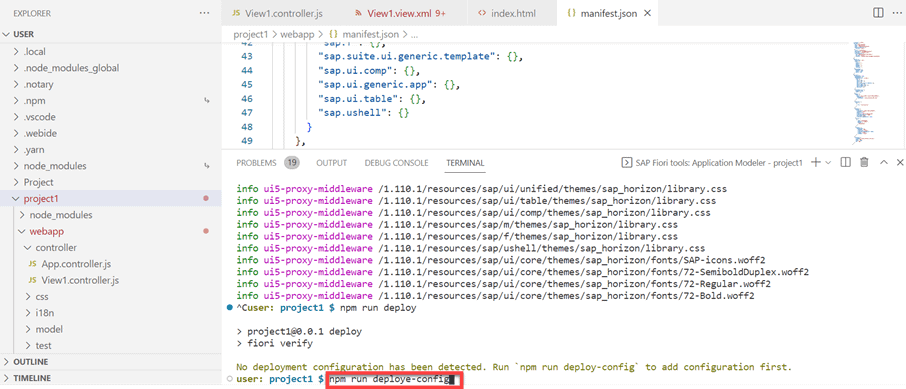906x389 pixels.
Task: Expand the .yarn folder
Action: point(110,150)
